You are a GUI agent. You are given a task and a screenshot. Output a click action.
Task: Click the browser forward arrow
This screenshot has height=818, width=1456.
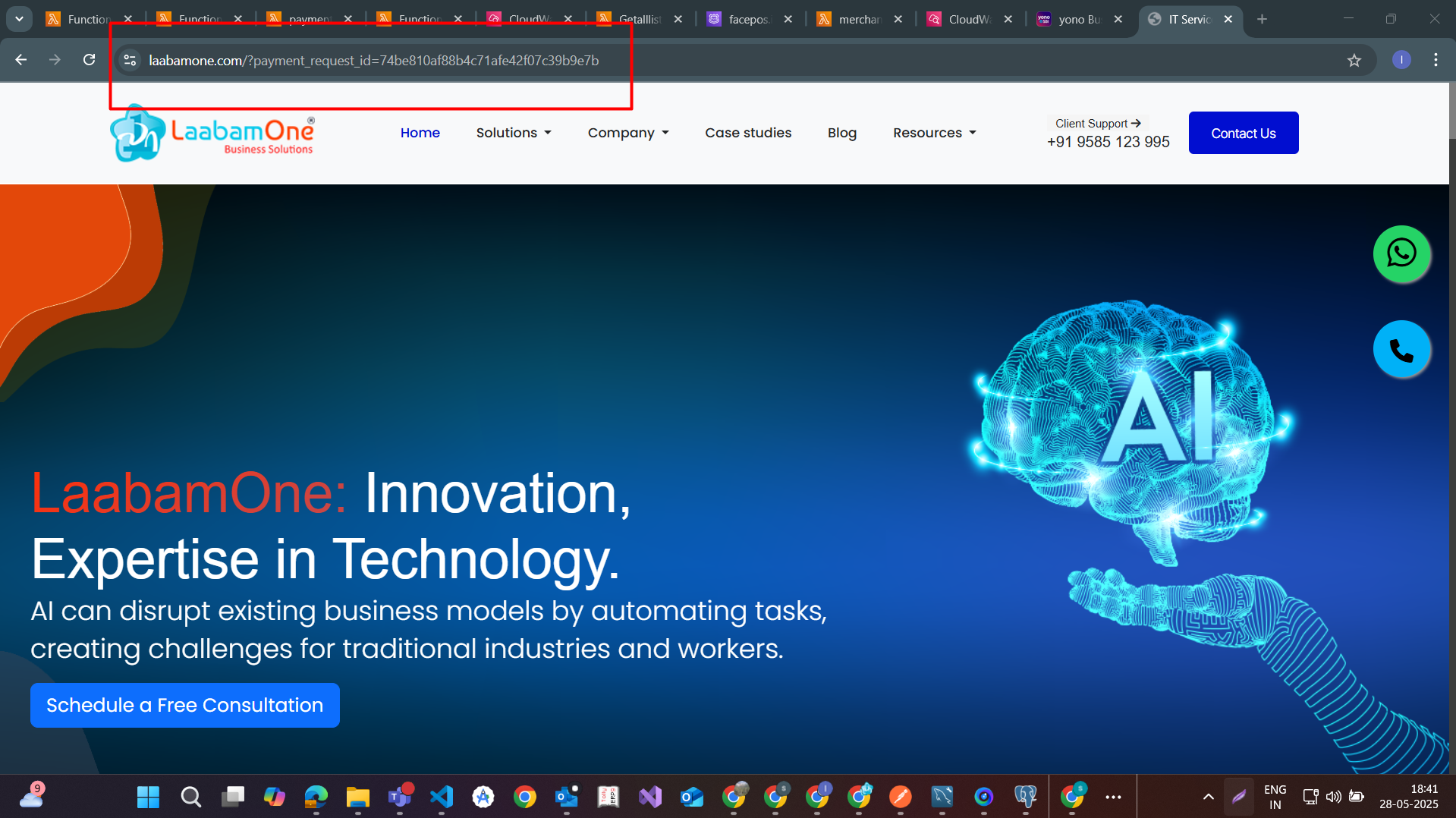[55, 60]
